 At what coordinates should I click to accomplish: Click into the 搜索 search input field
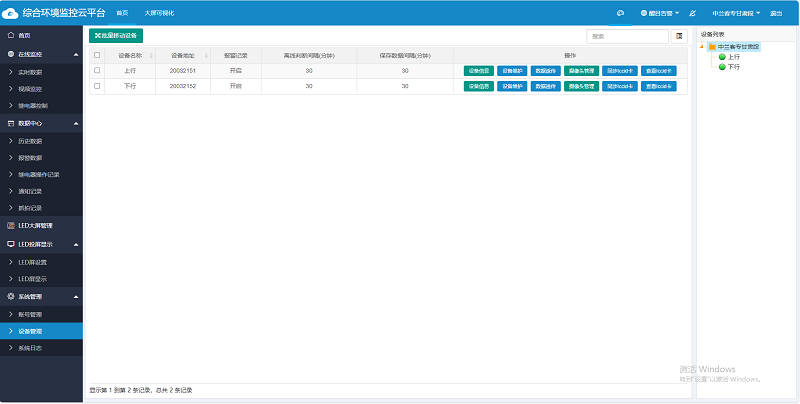pyautogui.click(x=627, y=36)
